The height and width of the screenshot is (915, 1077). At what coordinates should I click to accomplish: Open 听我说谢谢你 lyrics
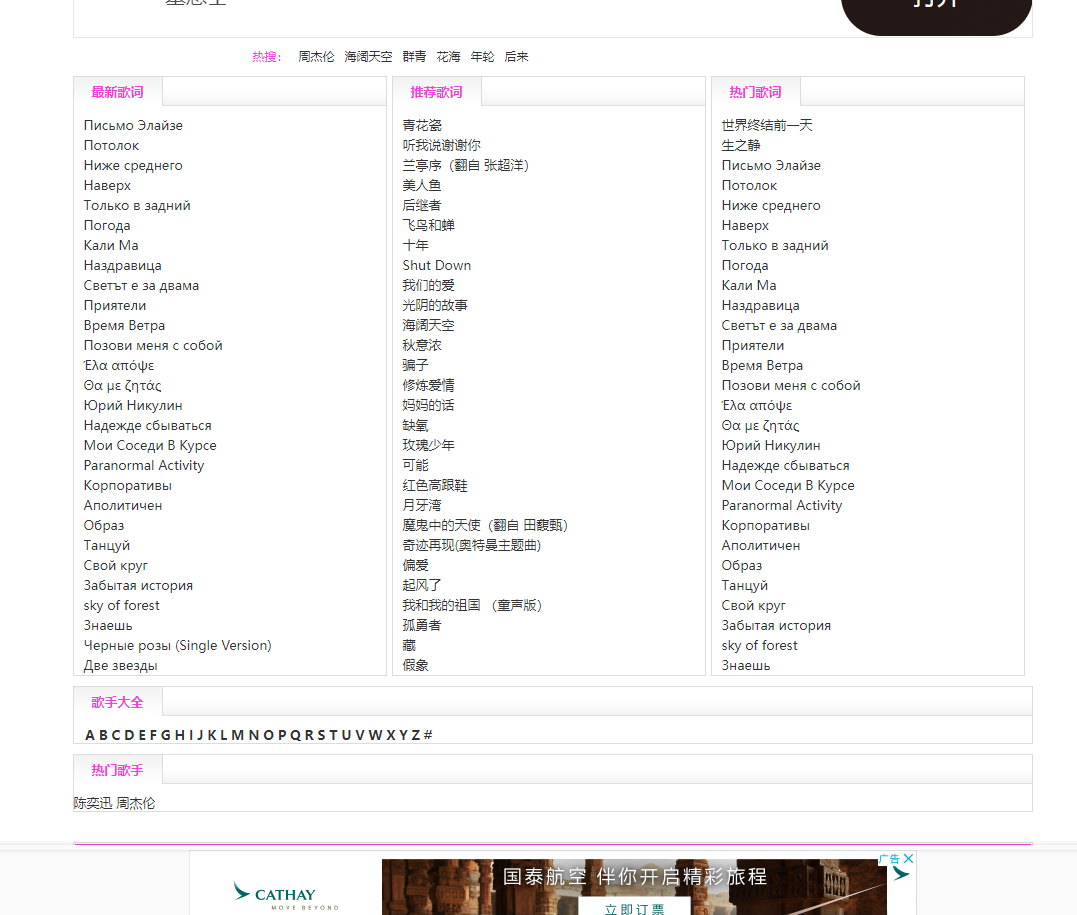click(442, 146)
